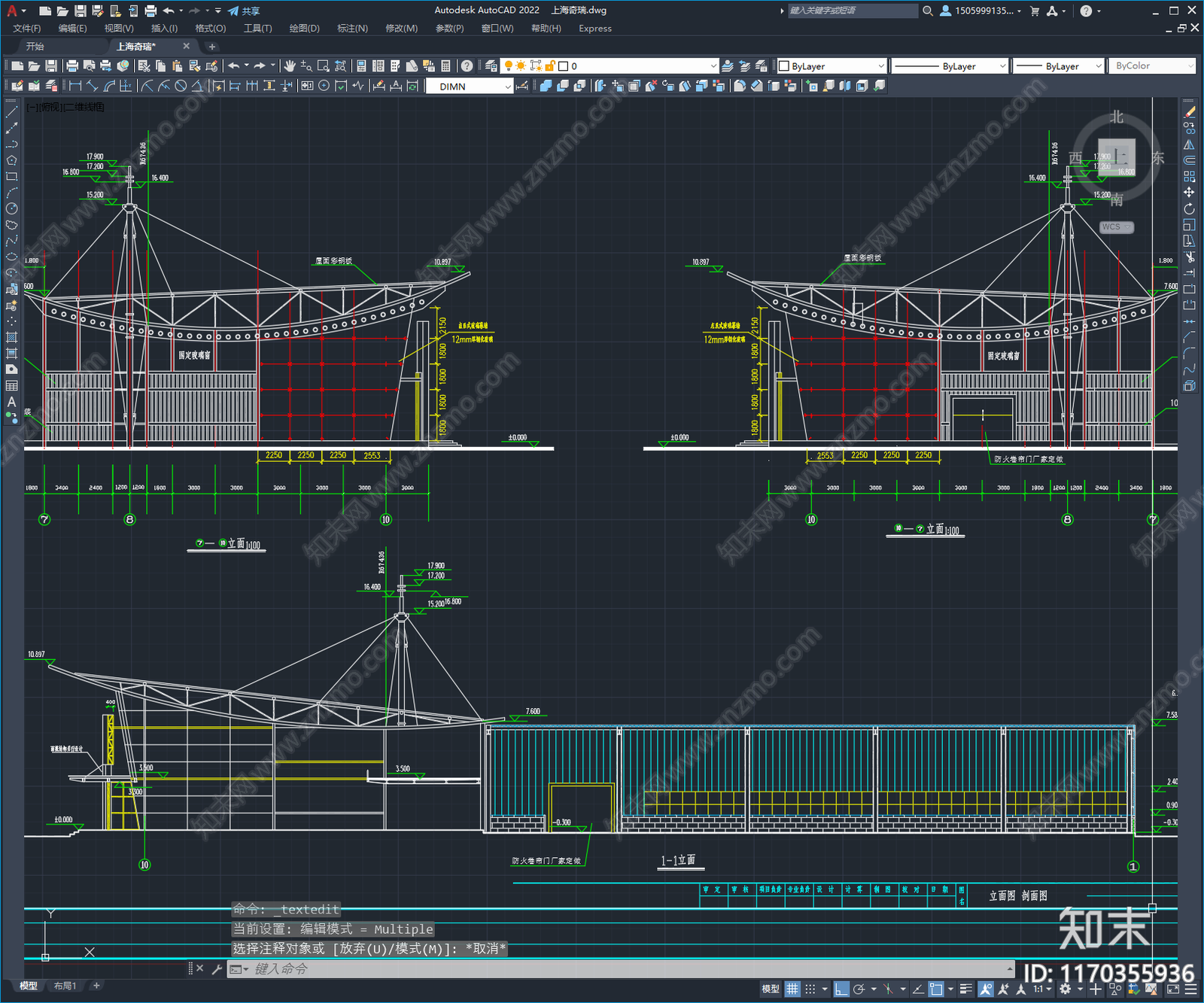Click the white ByLayer color swatch
This screenshot has height=1003, width=1204.
(x=784, y=66)
